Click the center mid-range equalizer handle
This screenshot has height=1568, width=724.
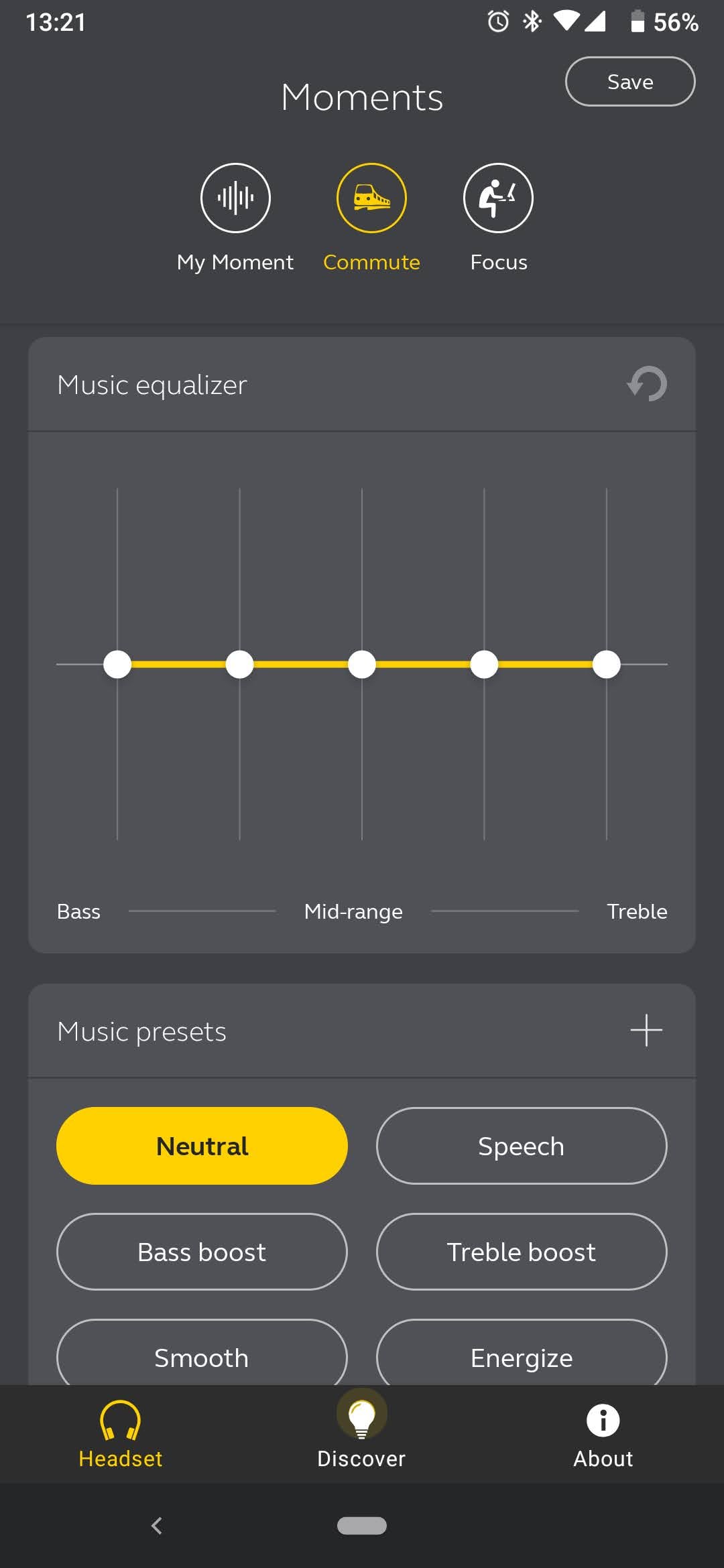(362, 664)
